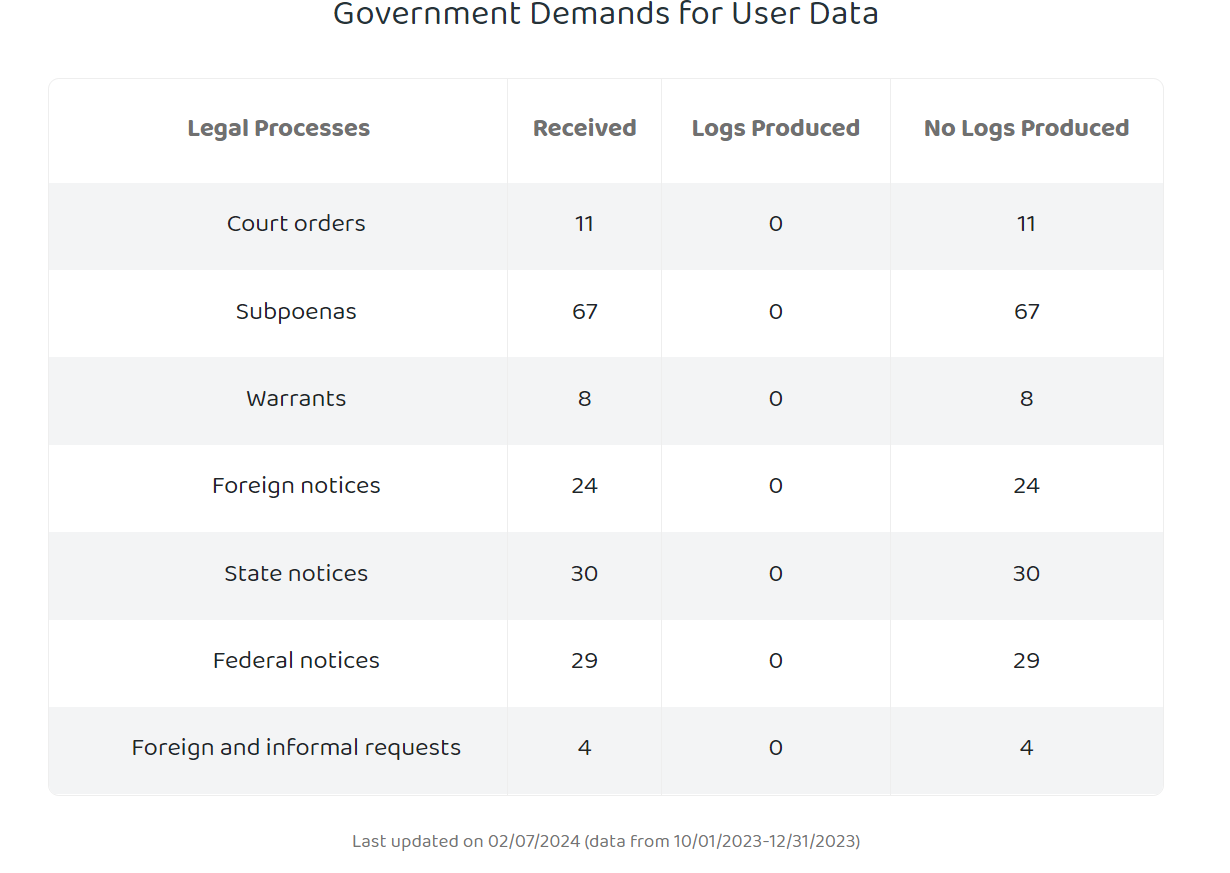This screenshot has width=1230, height=873.
Task: Click Federal notices no-logs value 29
Action: (x=1027, y=660)
